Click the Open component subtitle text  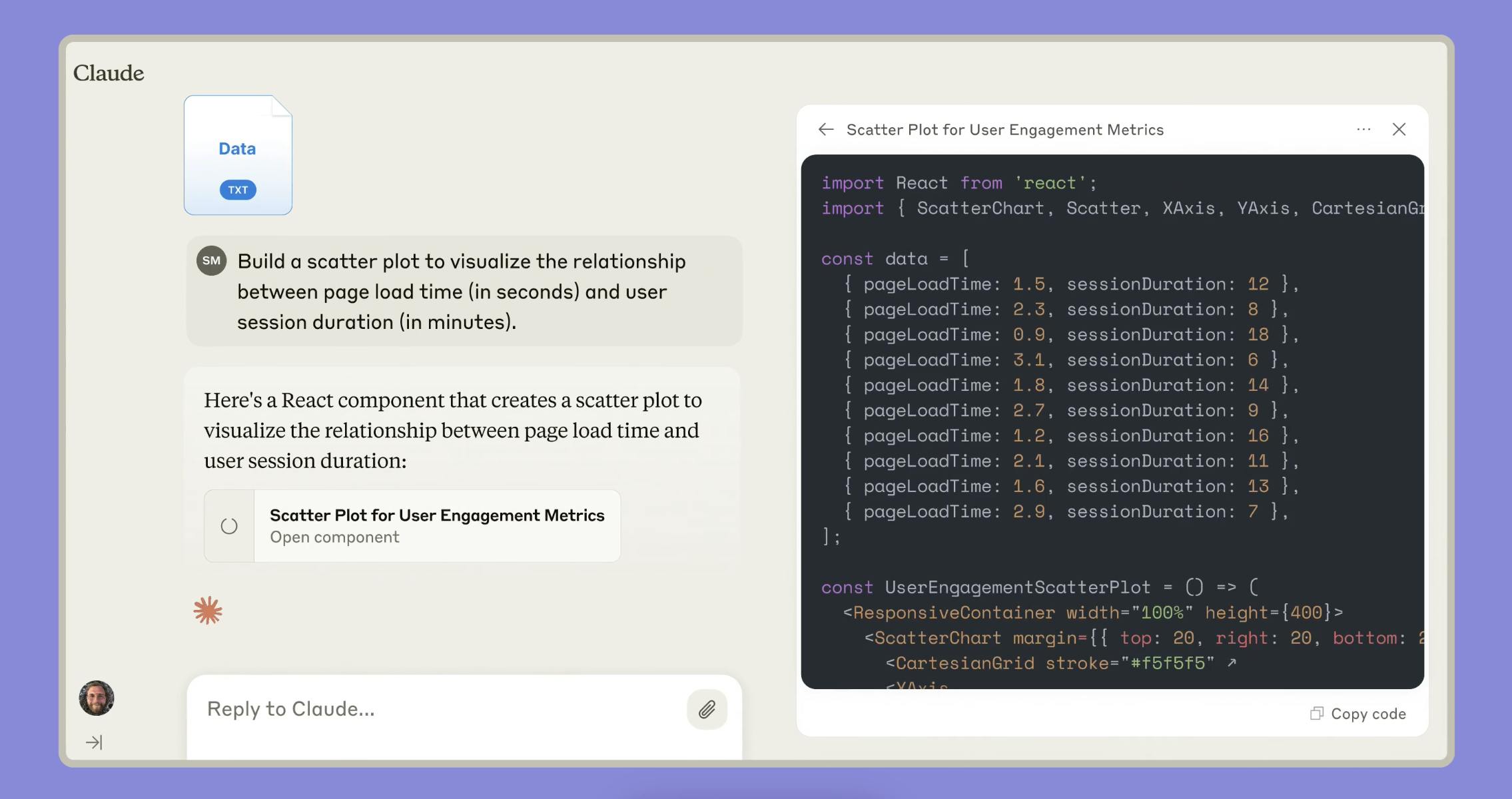[x=334, y=537]
